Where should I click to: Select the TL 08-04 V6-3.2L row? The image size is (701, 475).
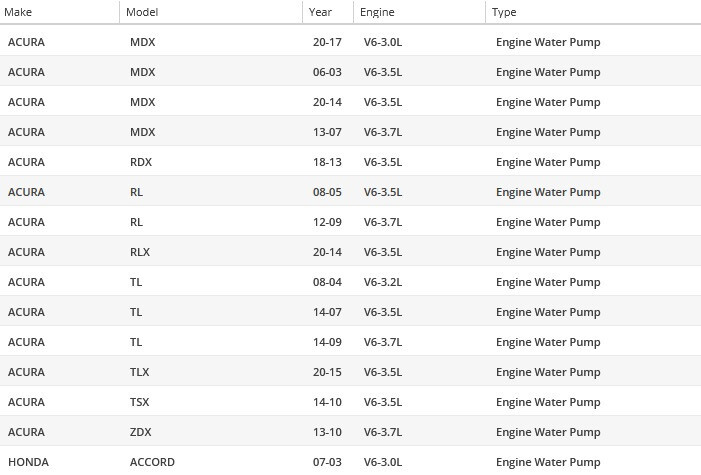[350, 282]
